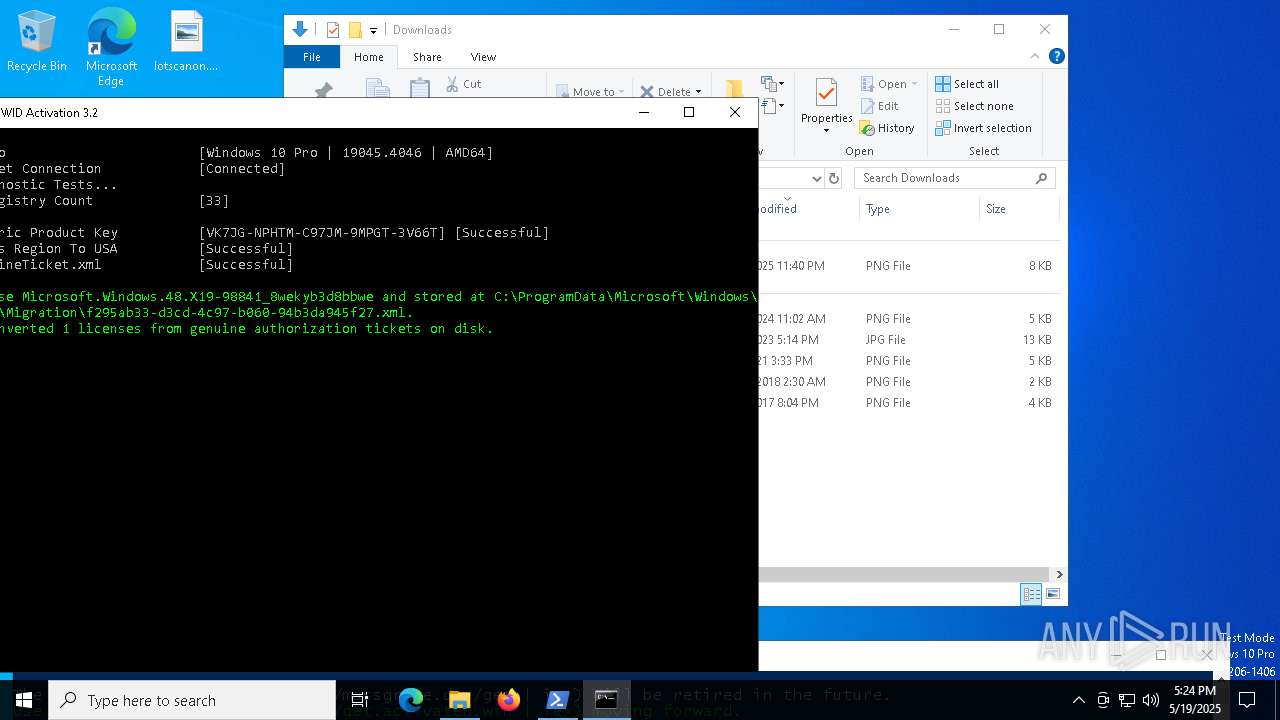Click History in the Open group
Image resolution: width=1280 pixels, height=720 pixels.
click(x=887, y=128)
